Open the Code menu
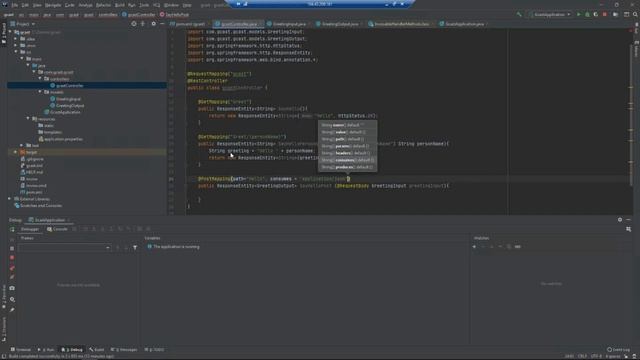The height and width of the screenshot is (360, 640). [70, 5]
